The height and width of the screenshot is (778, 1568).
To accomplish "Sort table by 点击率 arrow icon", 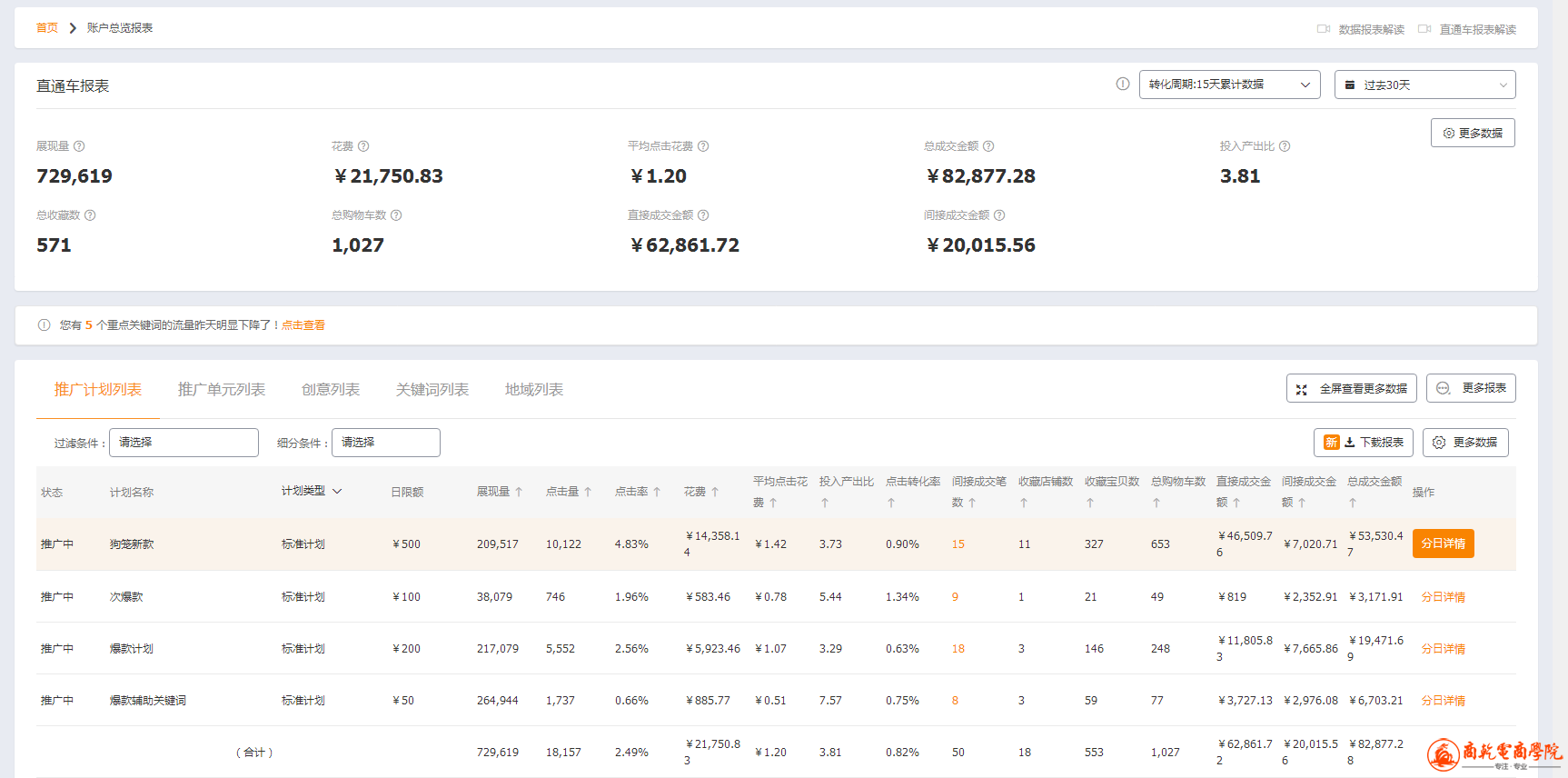I will click(657, 493).
